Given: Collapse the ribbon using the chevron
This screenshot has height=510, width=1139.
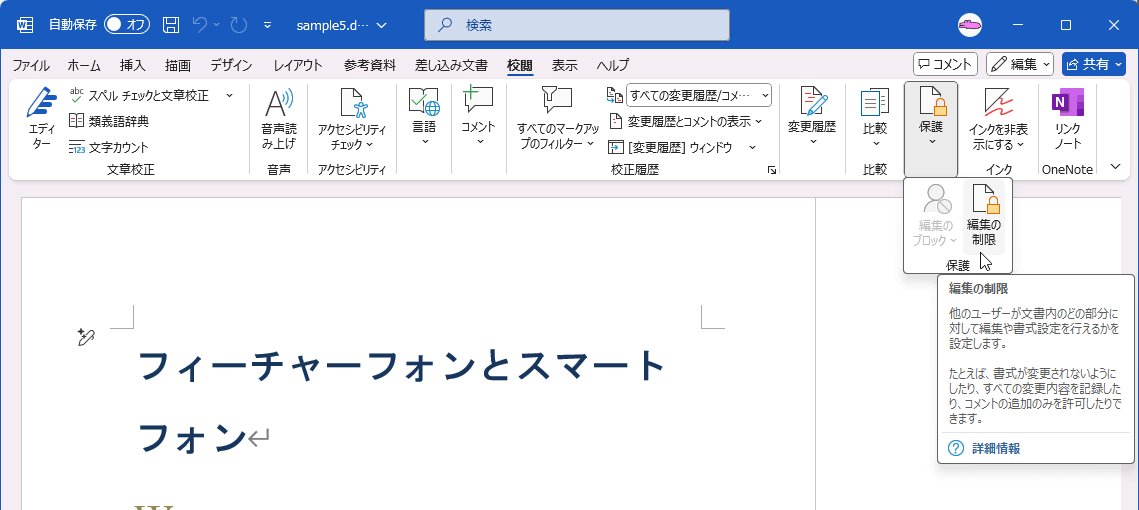Looking at the screenshot, I should 1116,167.
